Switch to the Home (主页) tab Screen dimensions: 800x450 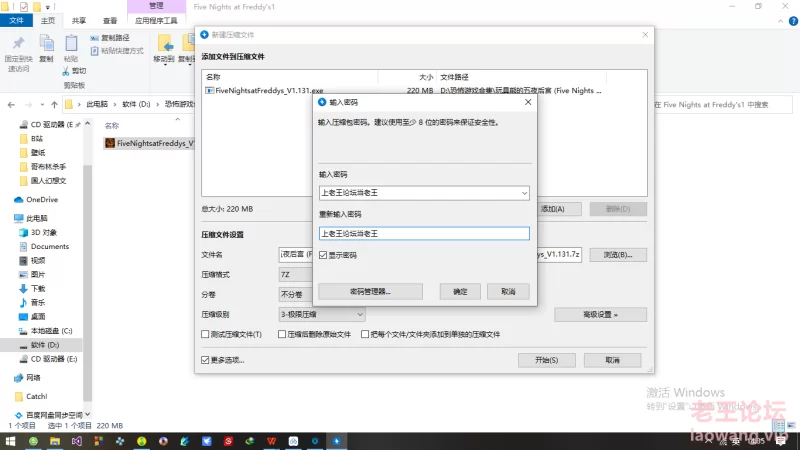click(x=48, y=21)
